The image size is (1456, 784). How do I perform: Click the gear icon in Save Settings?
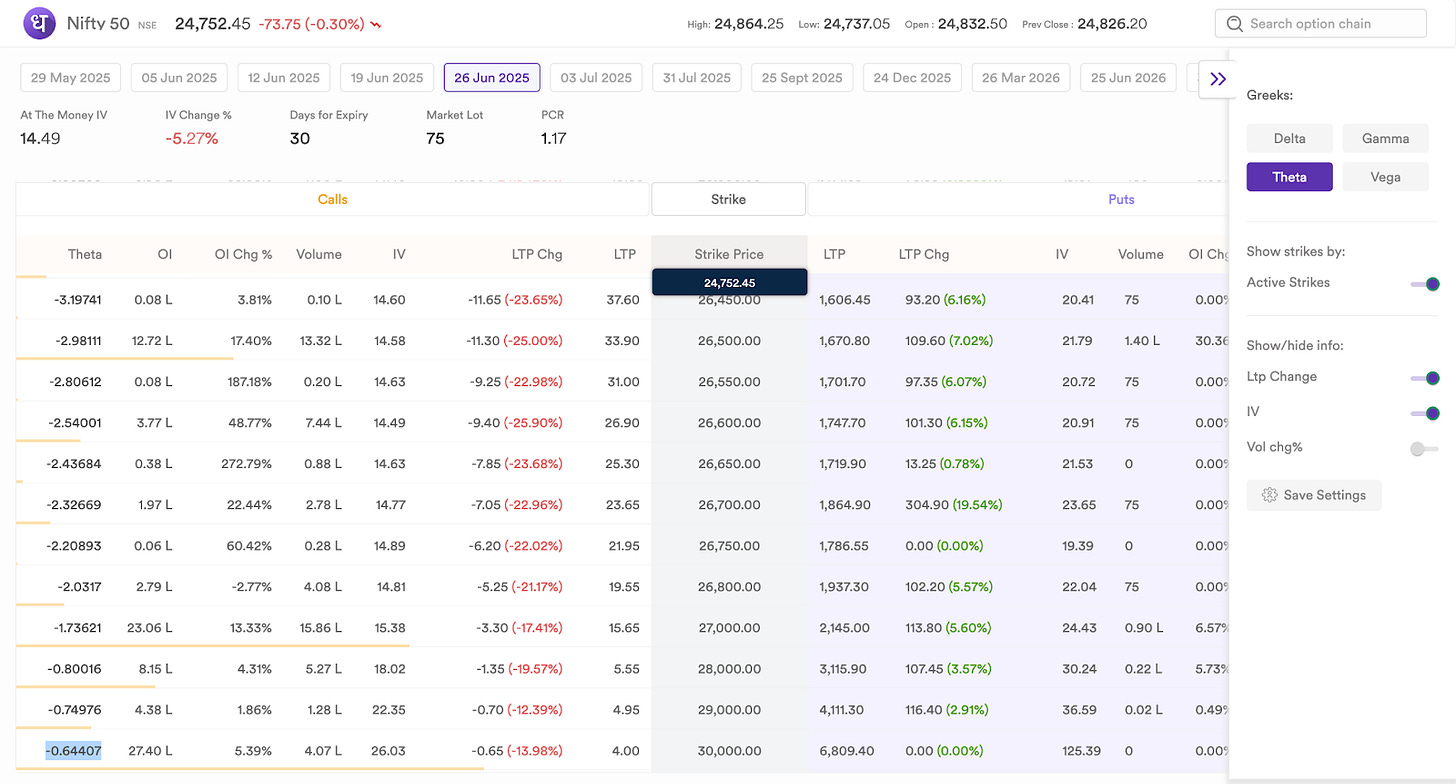click(x=1269, y=495)
